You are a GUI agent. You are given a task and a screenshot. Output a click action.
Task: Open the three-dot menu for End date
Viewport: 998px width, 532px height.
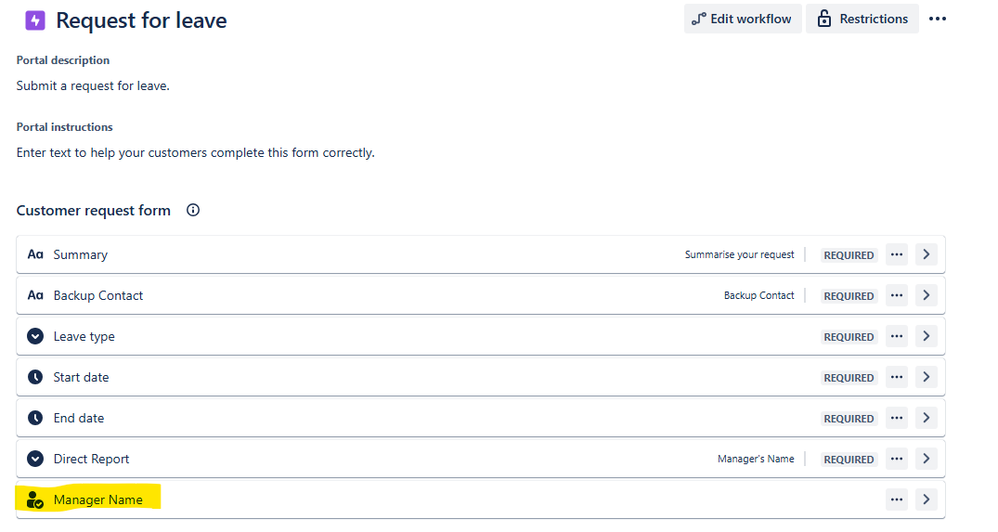(897, 418)
